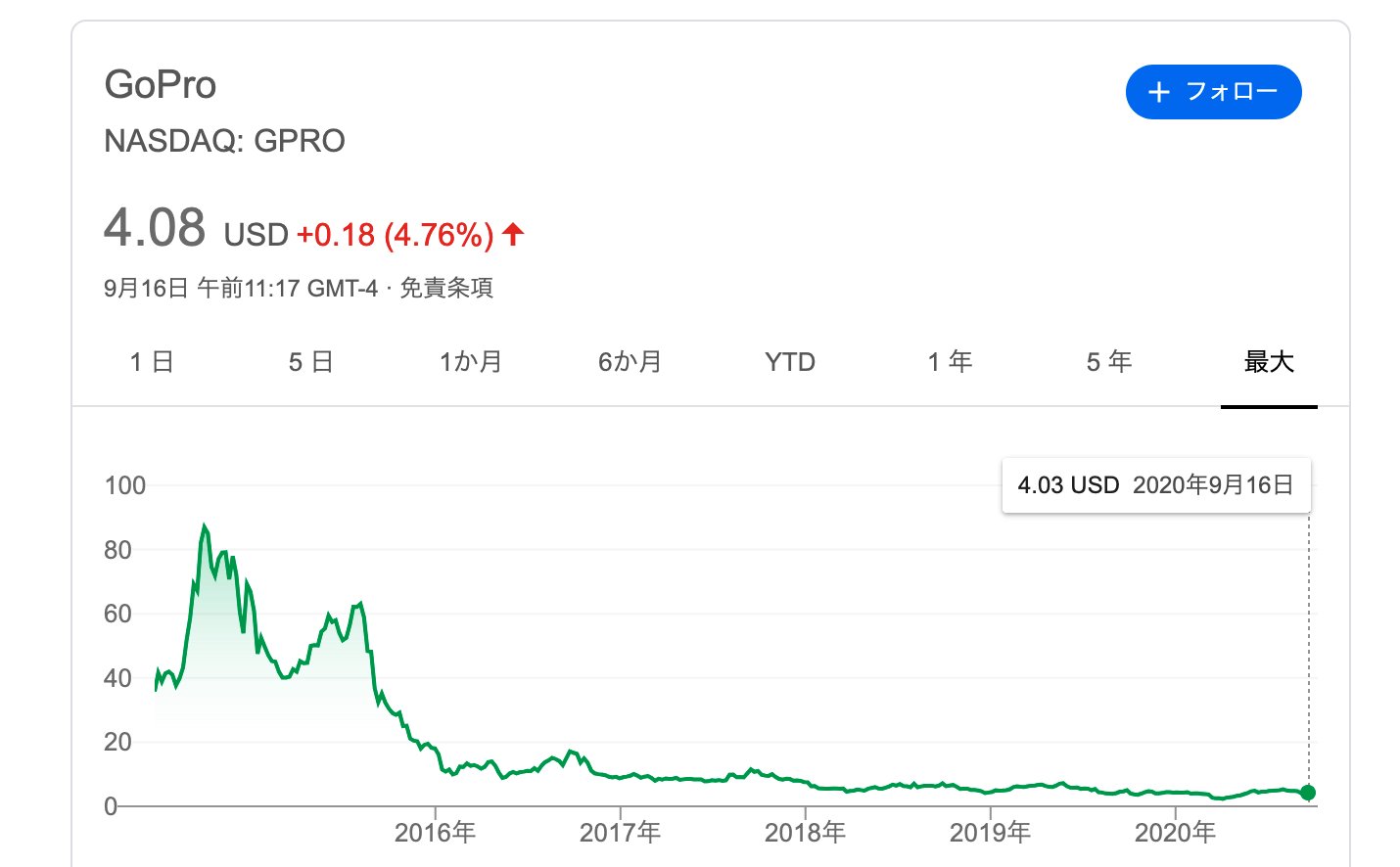
Task: Click the 2018年 label on the x-axis
Action: click(805, 833)
